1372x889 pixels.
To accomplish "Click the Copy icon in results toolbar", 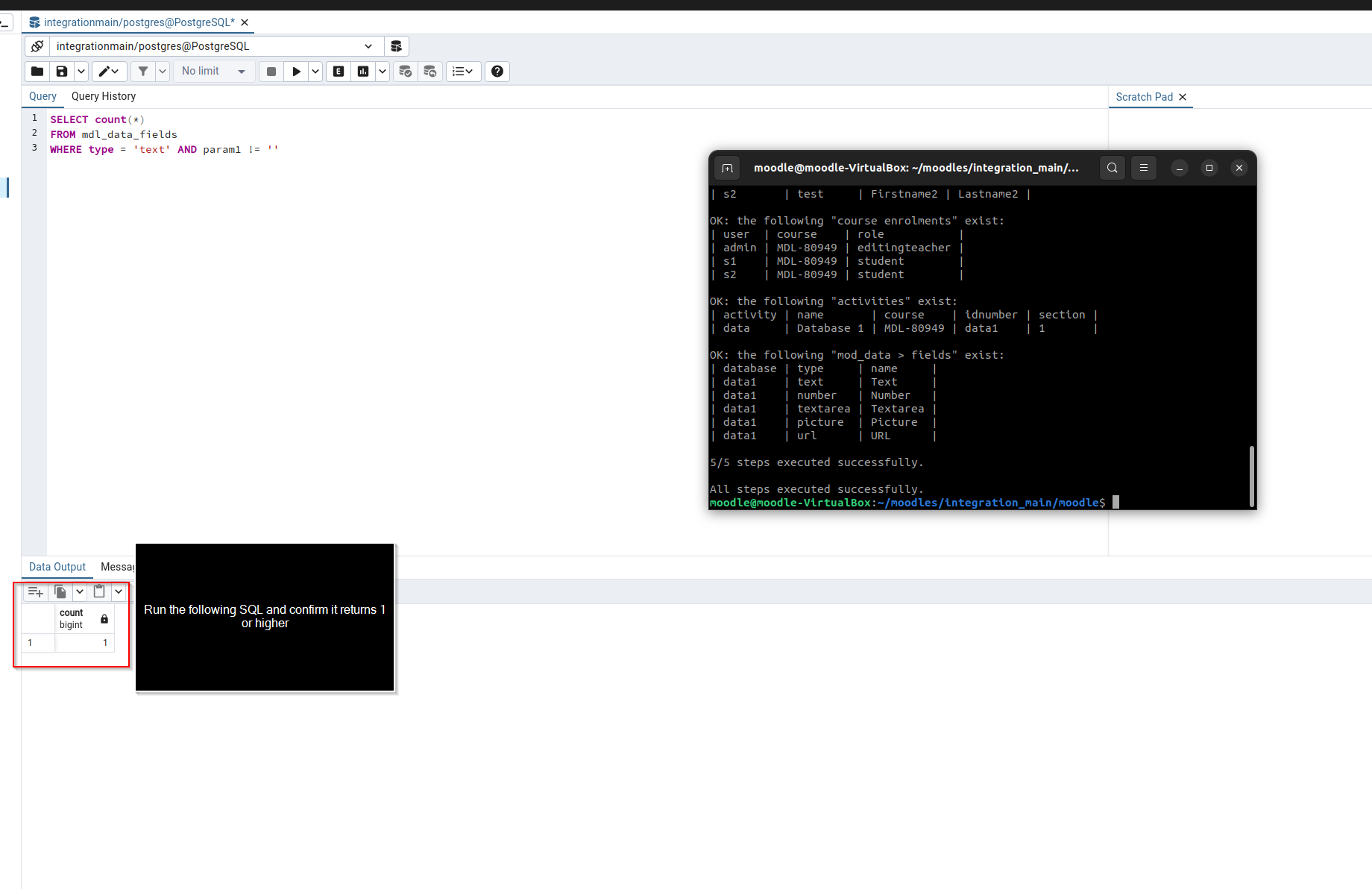I will pyautogui.click(x=61, y=592).
